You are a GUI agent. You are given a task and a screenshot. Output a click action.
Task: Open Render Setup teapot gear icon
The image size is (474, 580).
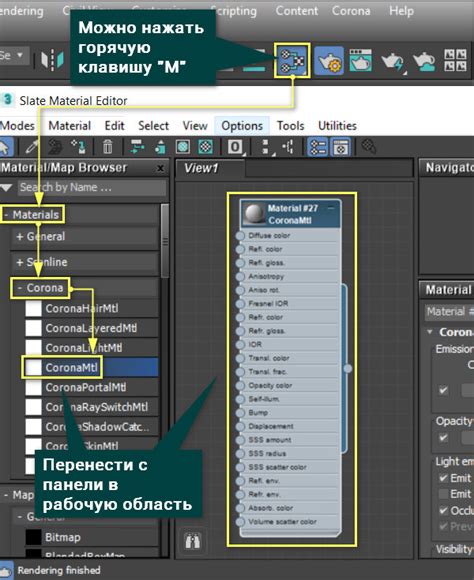click(x=329, y=61)
